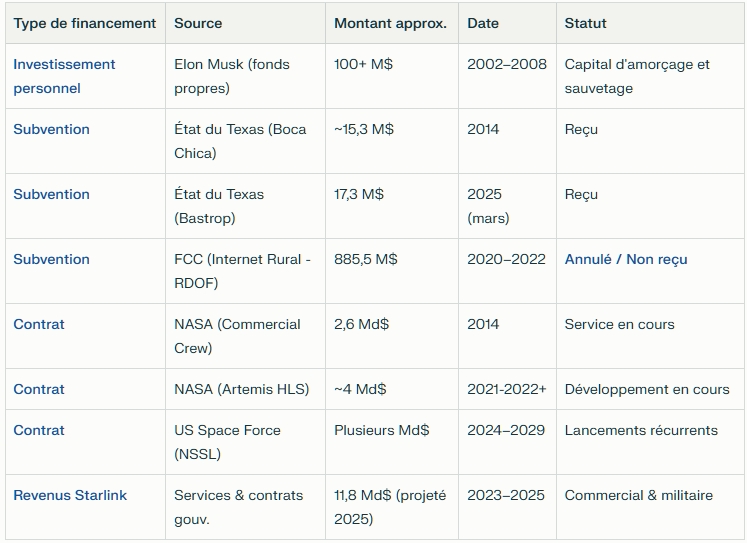Click the Subvention link in the FCC row
Image resolution: width=747 pixels, height=543 pixels.
[x=51, y=259]
